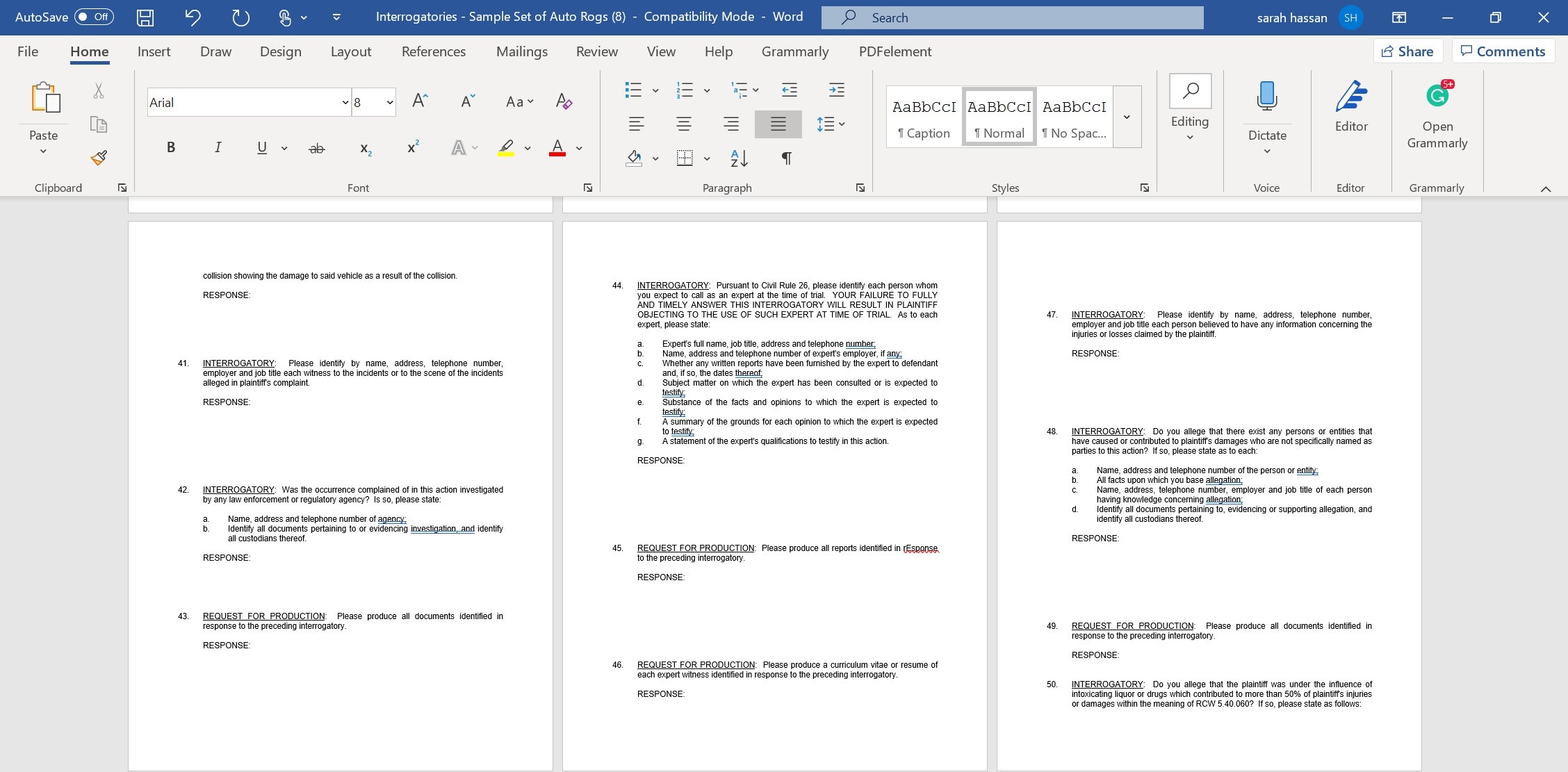Toggle Justify text alignment
The image size is (1568, 772).
pos(778,124)
